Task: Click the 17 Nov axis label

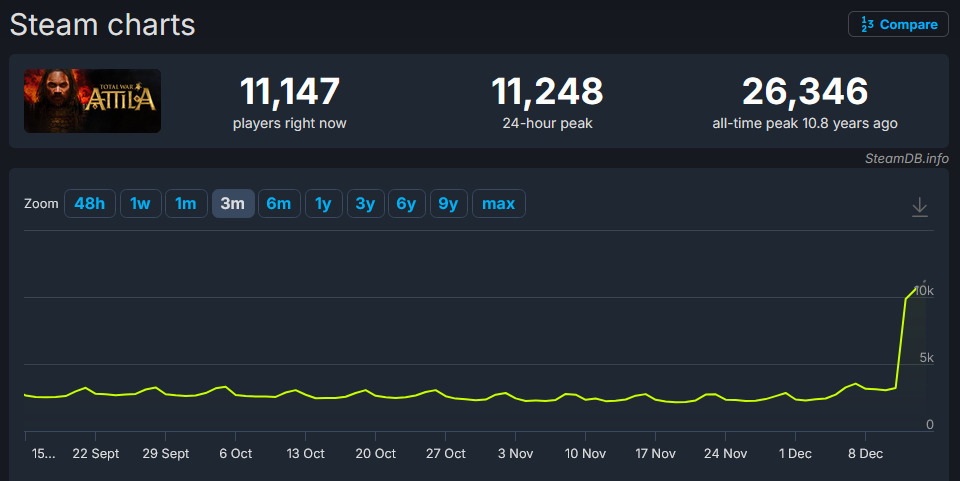Action: (655, 453)
